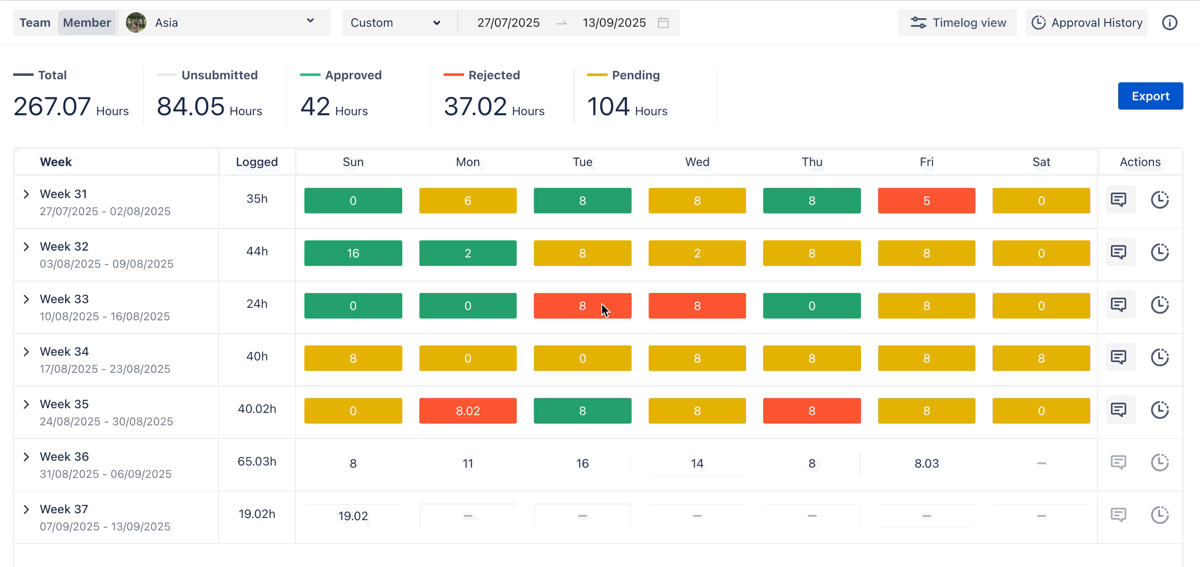This screenshot has height=567, width=1200.
Task: Select the Member view toggle
Action: click(87, 23)
